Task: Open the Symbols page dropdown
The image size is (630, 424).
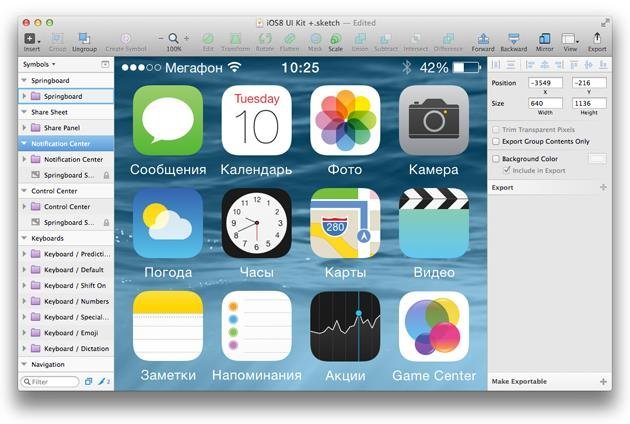Action: click(x=39, y=64)
